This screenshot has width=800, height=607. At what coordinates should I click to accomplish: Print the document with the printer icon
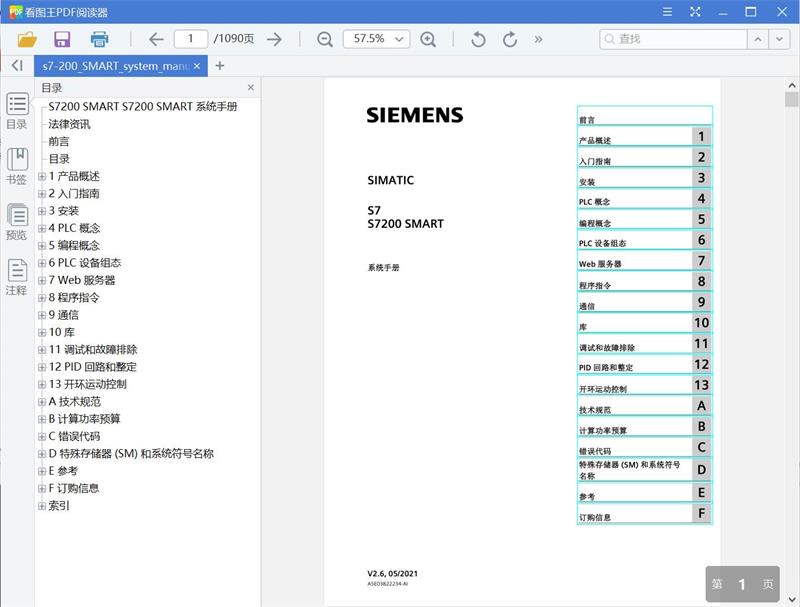99,39
